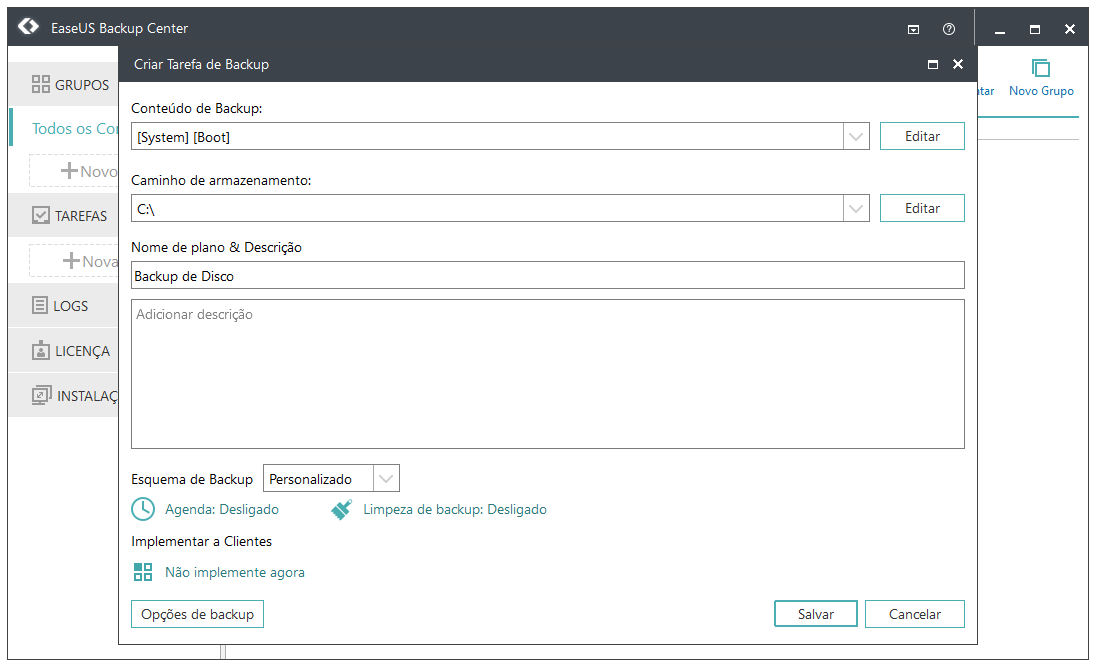This screenshot has width=1096, height=667.
Task: Open the LOGS section icon
Action: pos(41,305)
